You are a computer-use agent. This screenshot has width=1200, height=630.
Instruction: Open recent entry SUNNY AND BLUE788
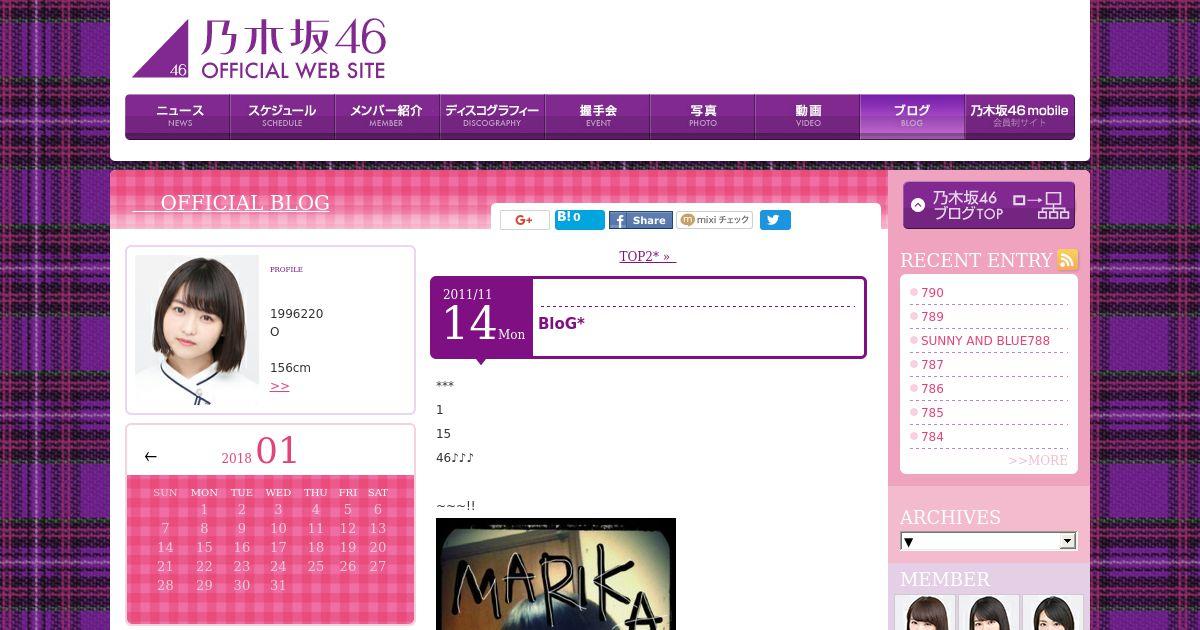click(985, 341)
